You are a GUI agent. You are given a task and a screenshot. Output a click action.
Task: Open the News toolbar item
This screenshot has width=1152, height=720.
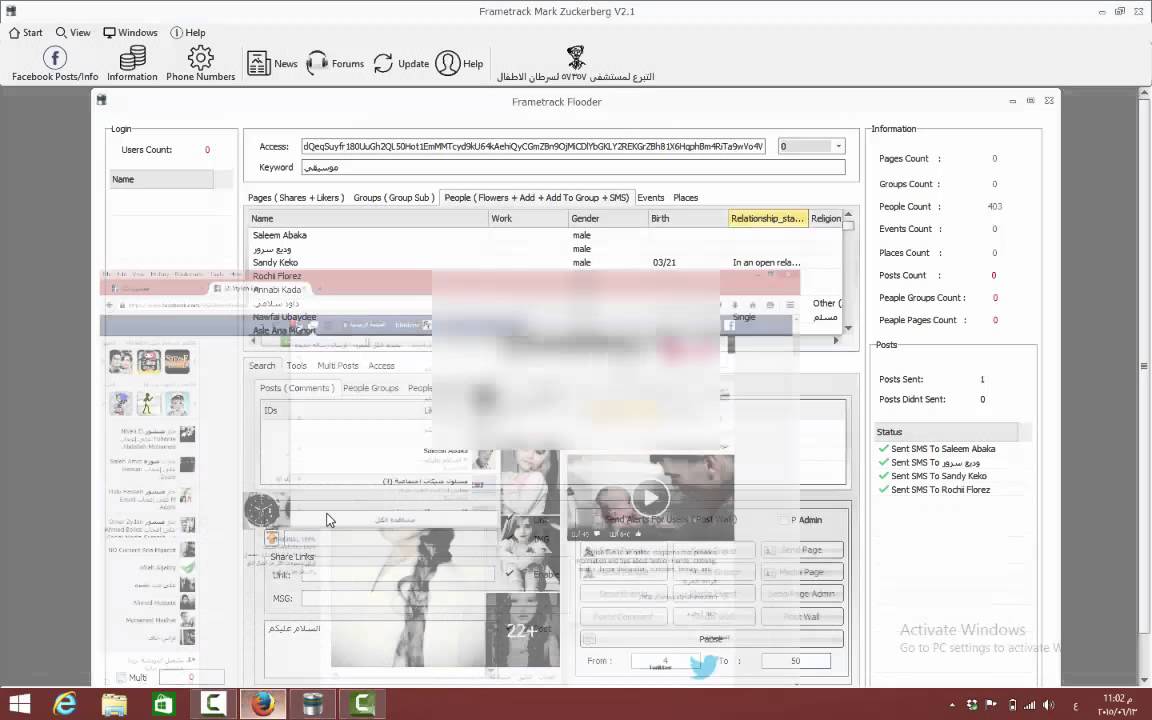(x=272, y=63)
